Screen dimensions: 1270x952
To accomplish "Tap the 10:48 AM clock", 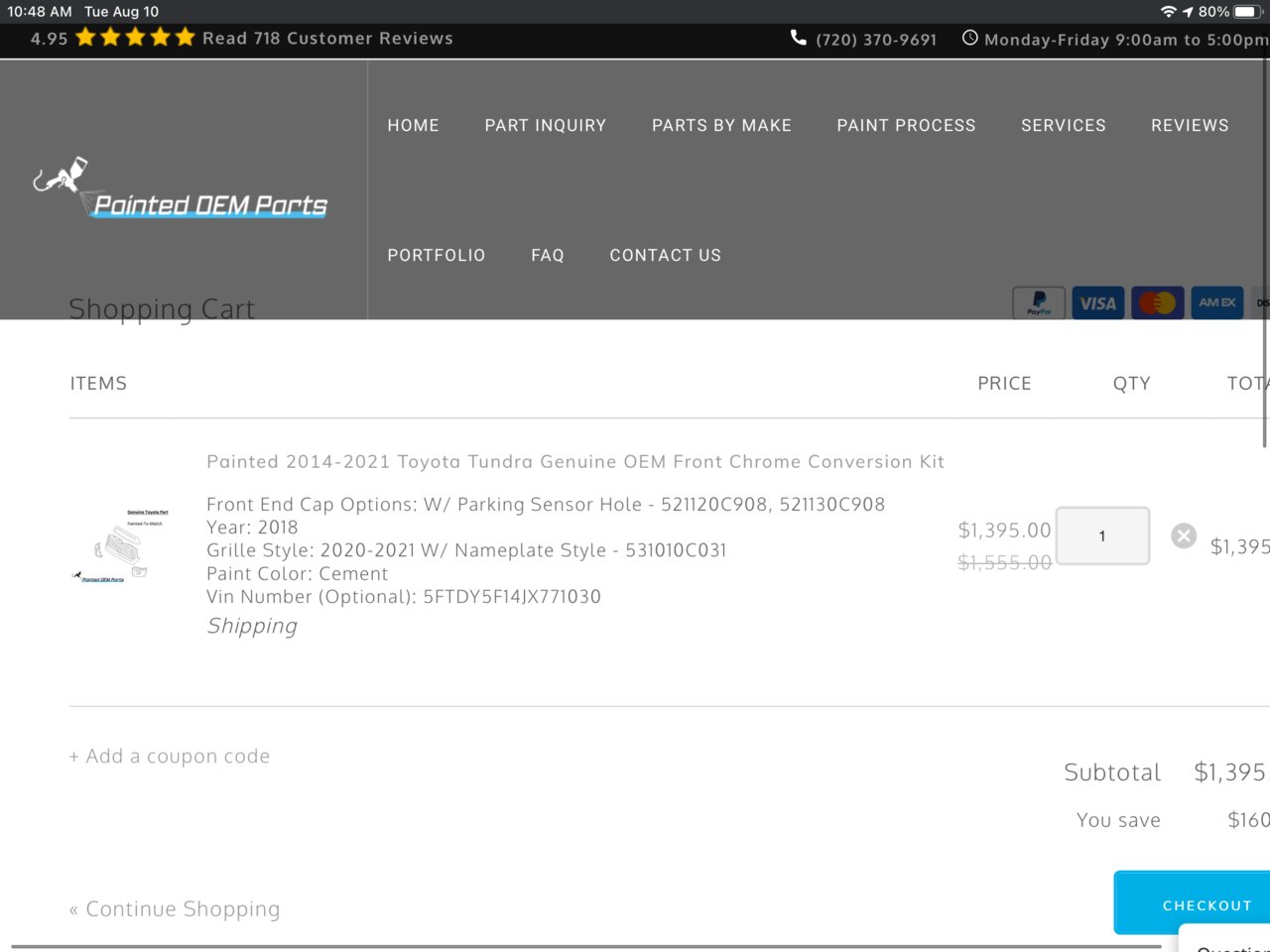I will click(40, 12).
